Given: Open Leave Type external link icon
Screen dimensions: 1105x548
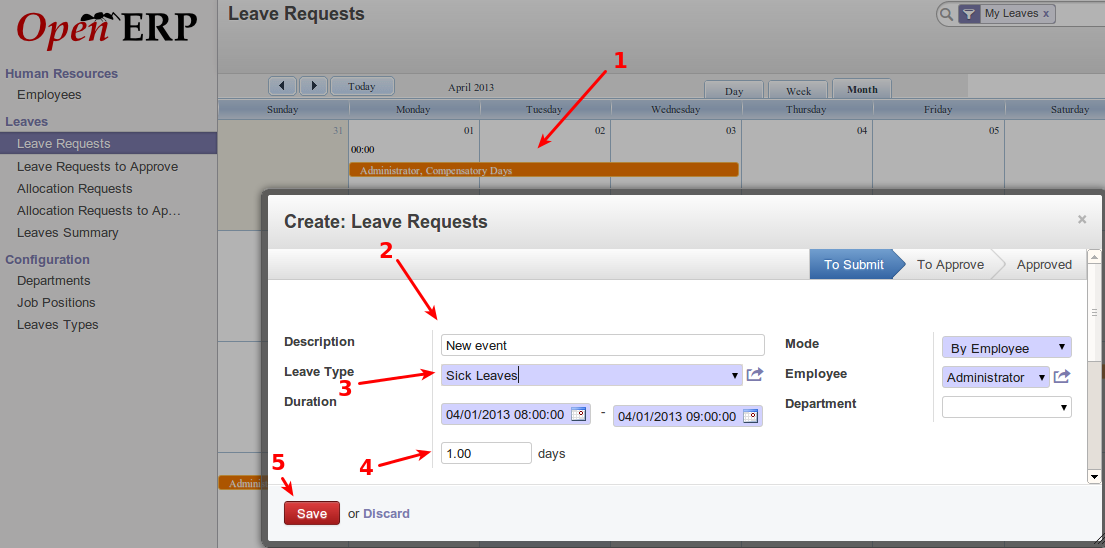Looking at the screenshot, I should pyautogui.click(x=755, y=375).
